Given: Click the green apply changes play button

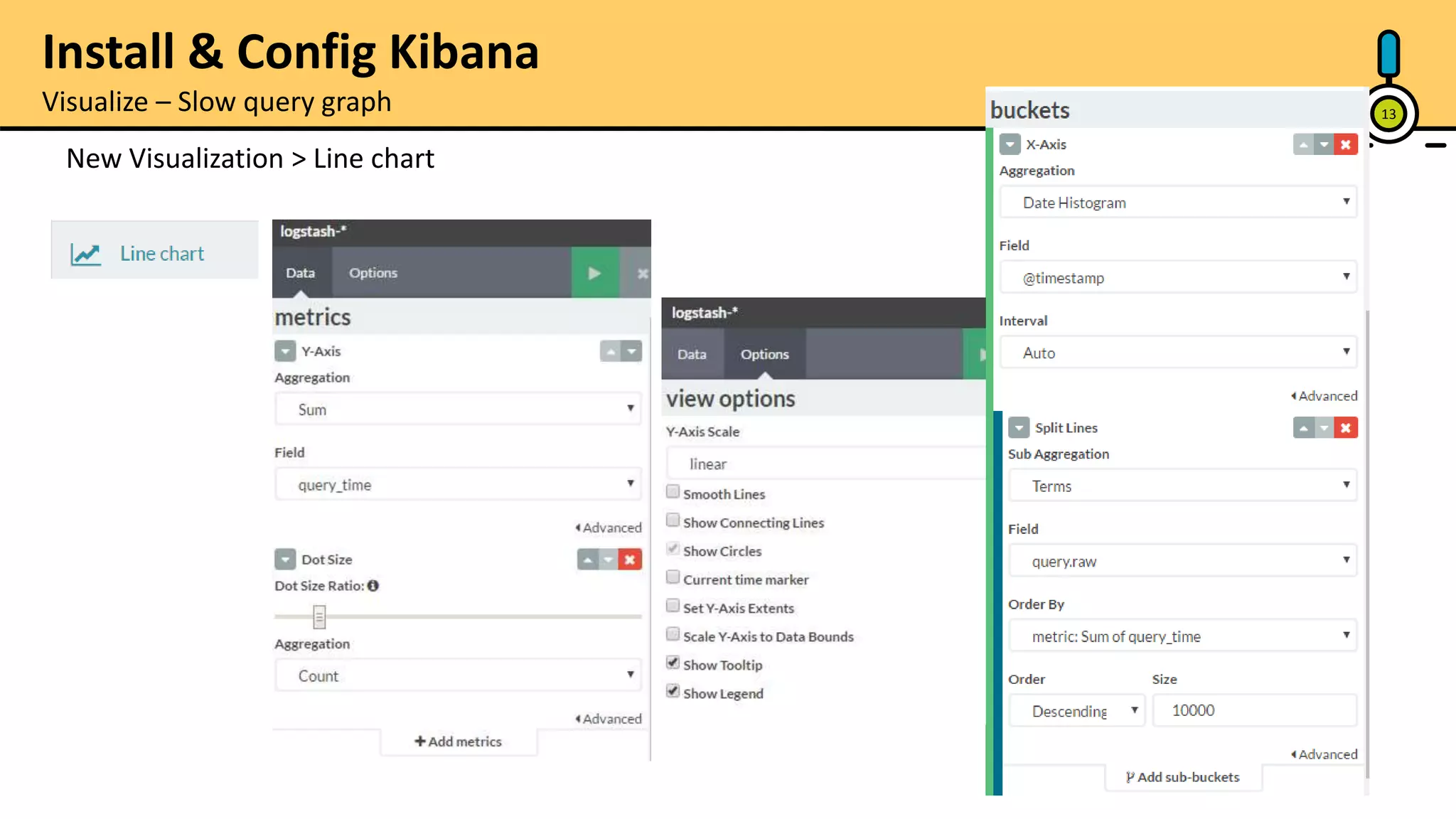Looking at the screenshot, I should 595,273.
